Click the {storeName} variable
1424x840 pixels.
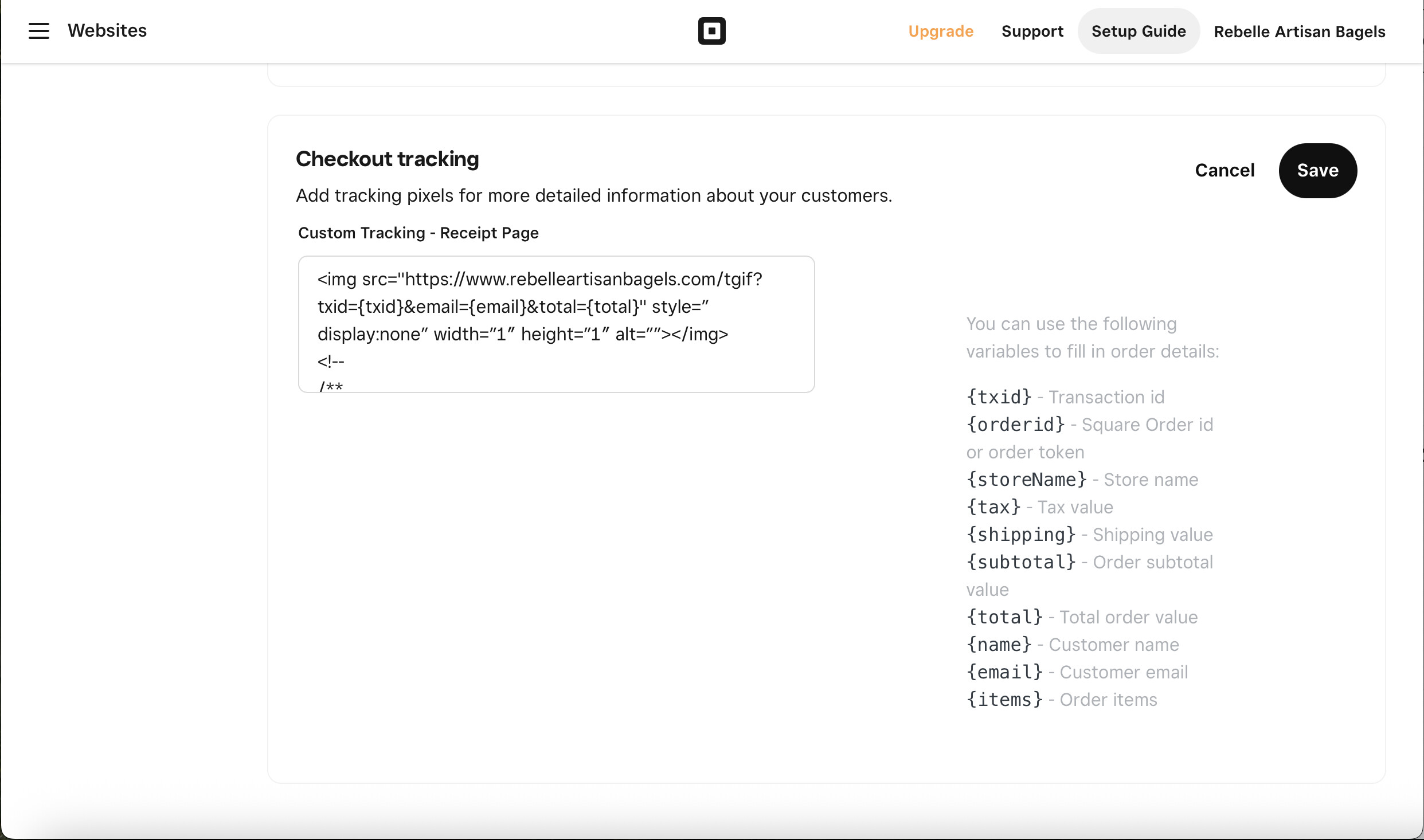1026,480
